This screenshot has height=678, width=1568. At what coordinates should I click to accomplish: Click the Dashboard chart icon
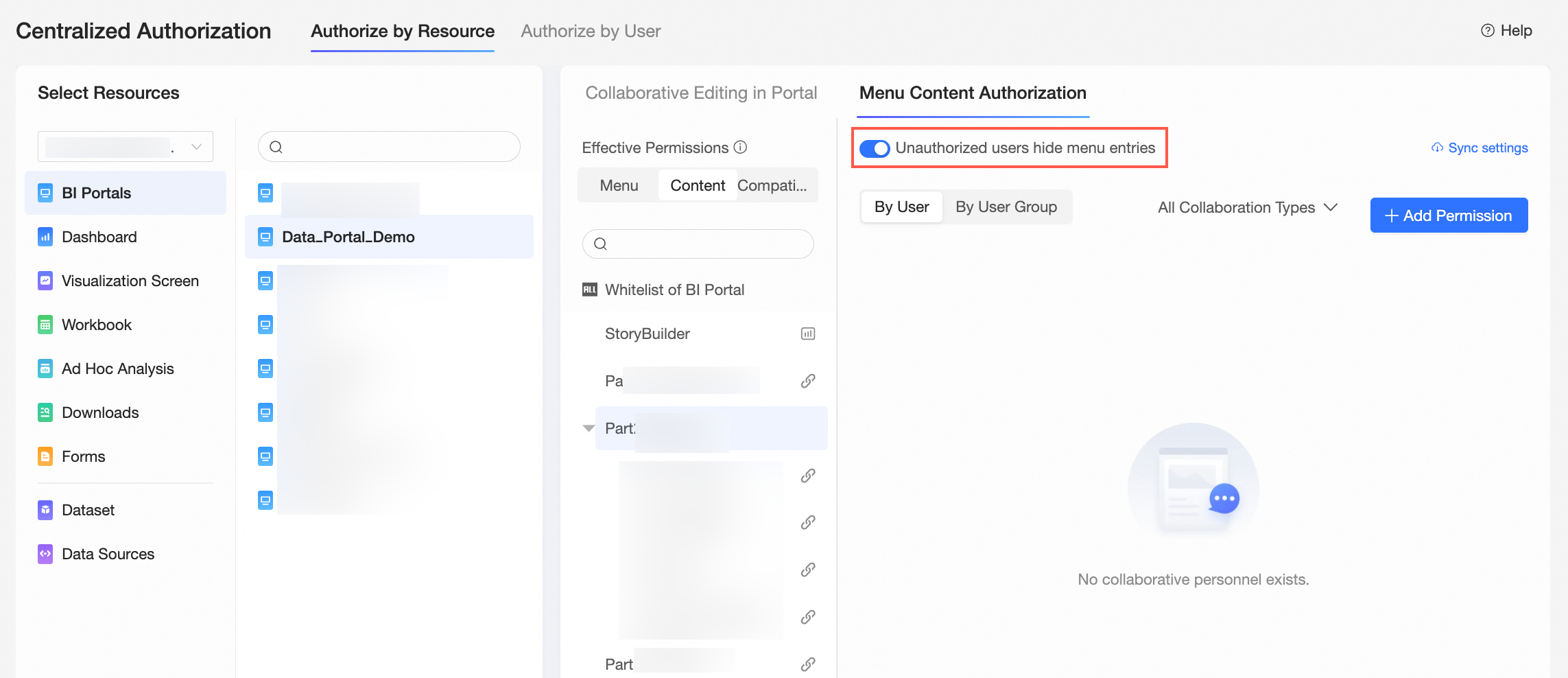[x=45, y=237]
